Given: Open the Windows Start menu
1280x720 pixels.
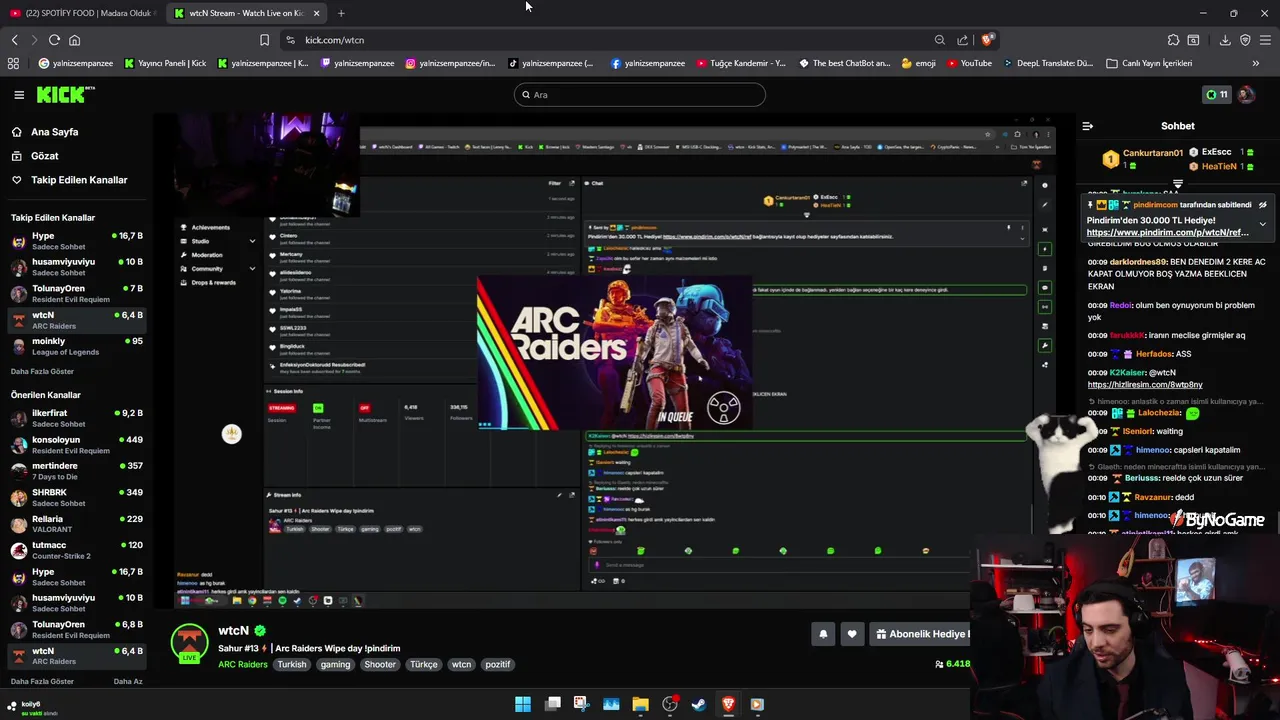Looking at the screenshot, I should (x=523, y=704).
